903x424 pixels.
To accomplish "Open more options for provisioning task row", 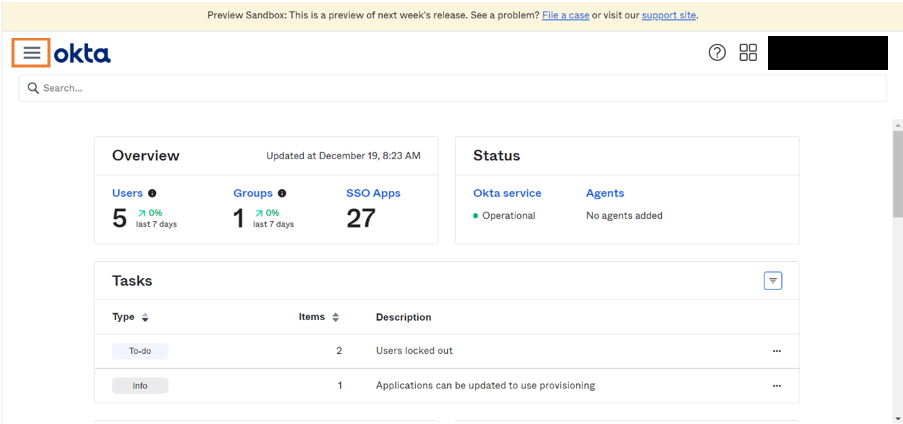I will [776, 385].
